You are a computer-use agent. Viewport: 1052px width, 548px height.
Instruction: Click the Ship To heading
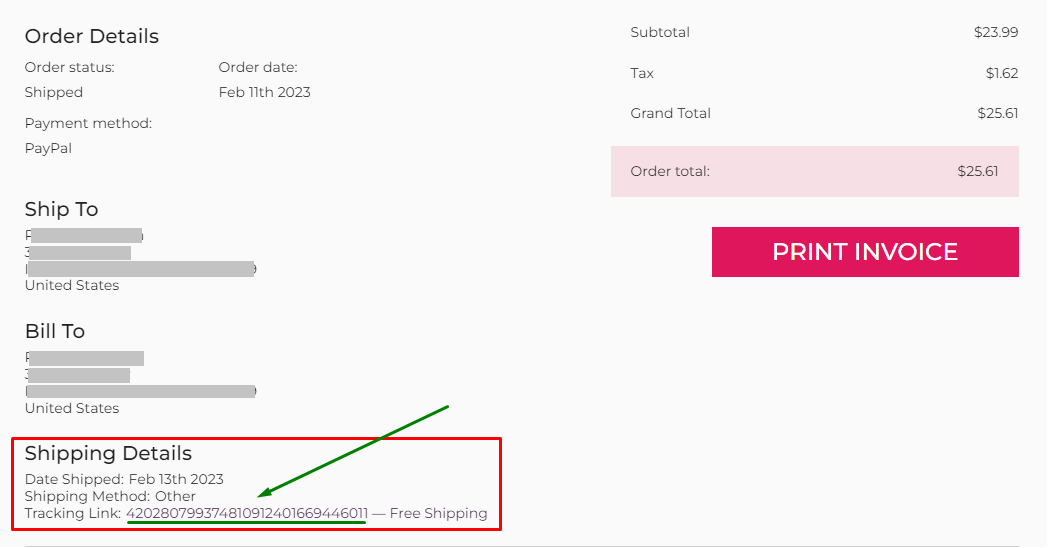pyautogui.click(x=62, y=209)
